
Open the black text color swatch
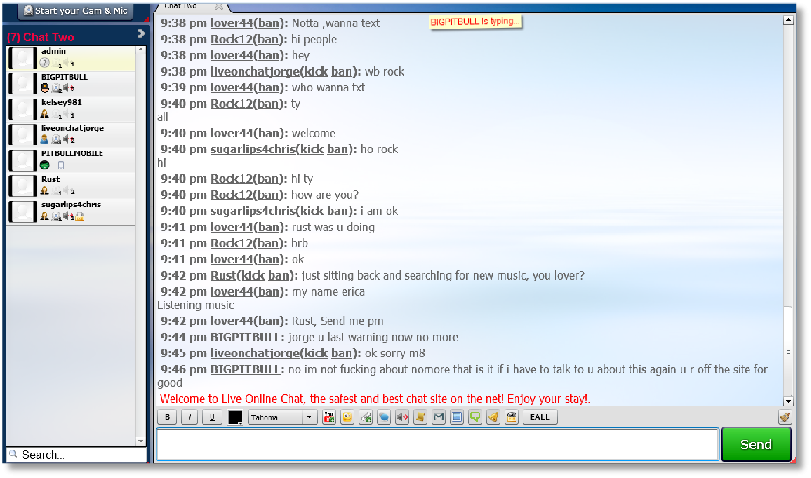pos(235,417)
